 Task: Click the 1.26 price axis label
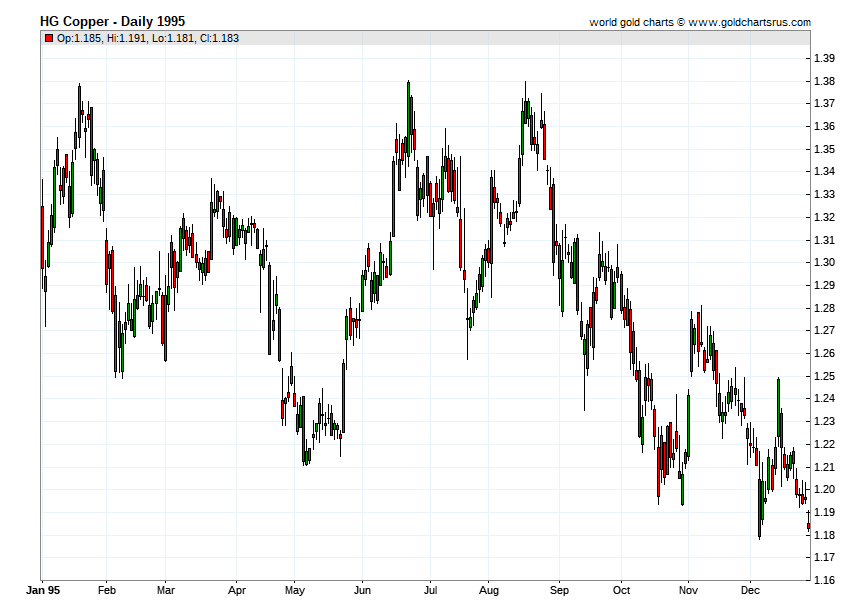coord(825,353)
